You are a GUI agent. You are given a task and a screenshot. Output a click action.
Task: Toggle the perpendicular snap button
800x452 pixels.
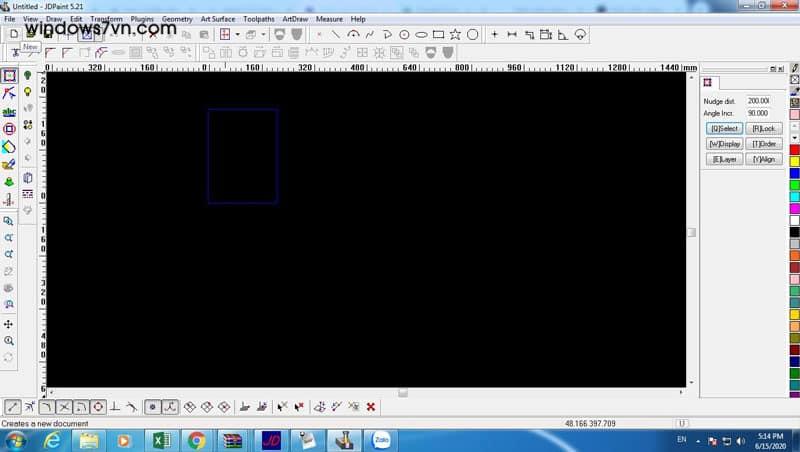115,407
